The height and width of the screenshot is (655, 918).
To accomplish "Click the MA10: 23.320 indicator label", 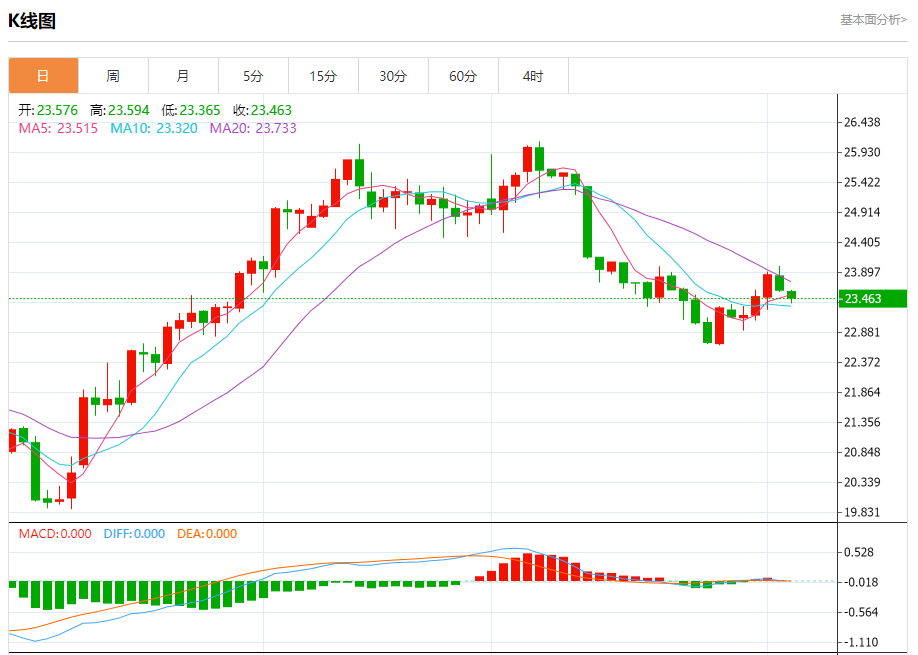I will (x=154, y=128).
